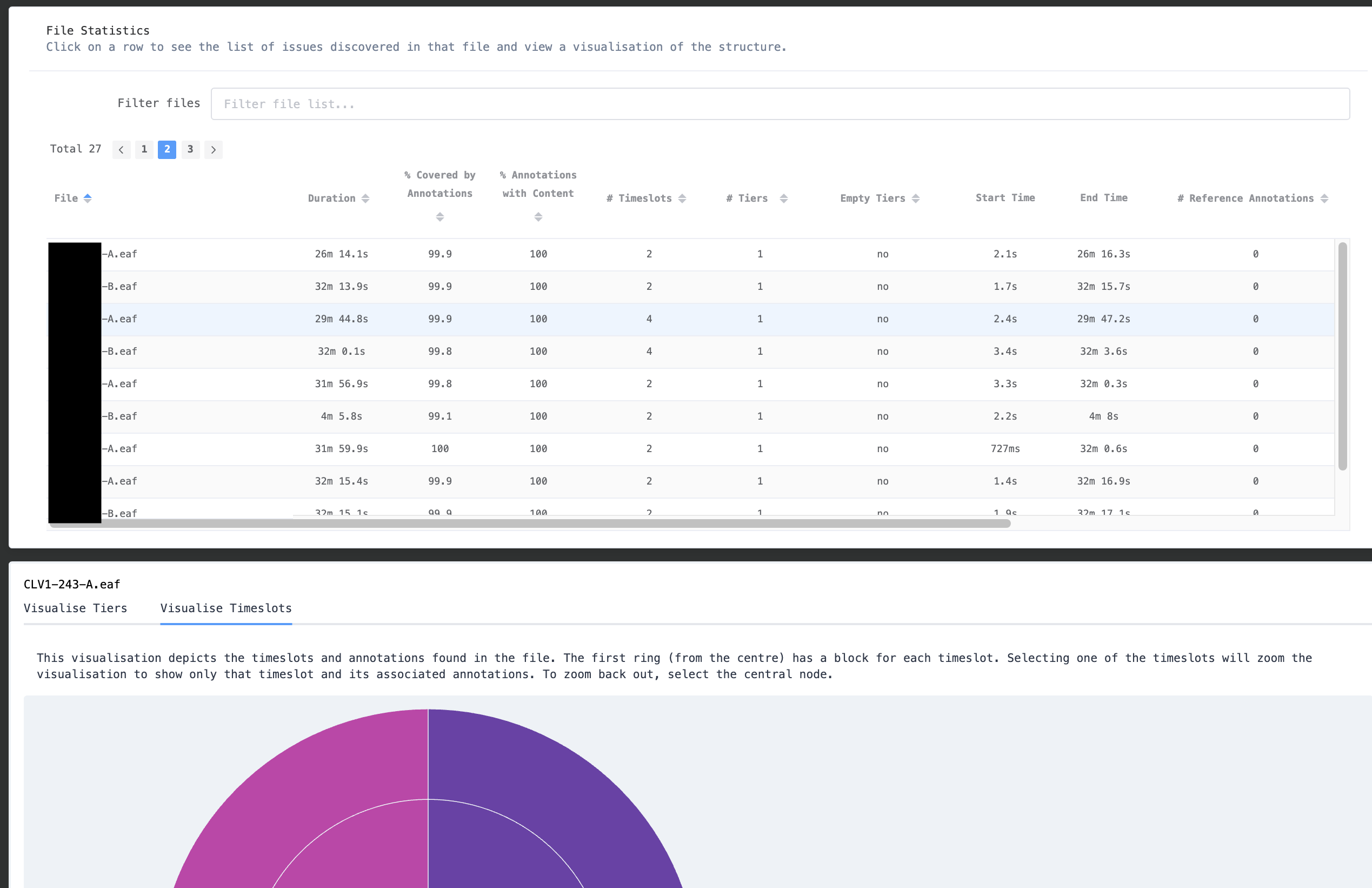The height and width of the screenshot is (888, 1372).
Task: Select row with duration 31m 56.9s
Action: coord(690,384)
